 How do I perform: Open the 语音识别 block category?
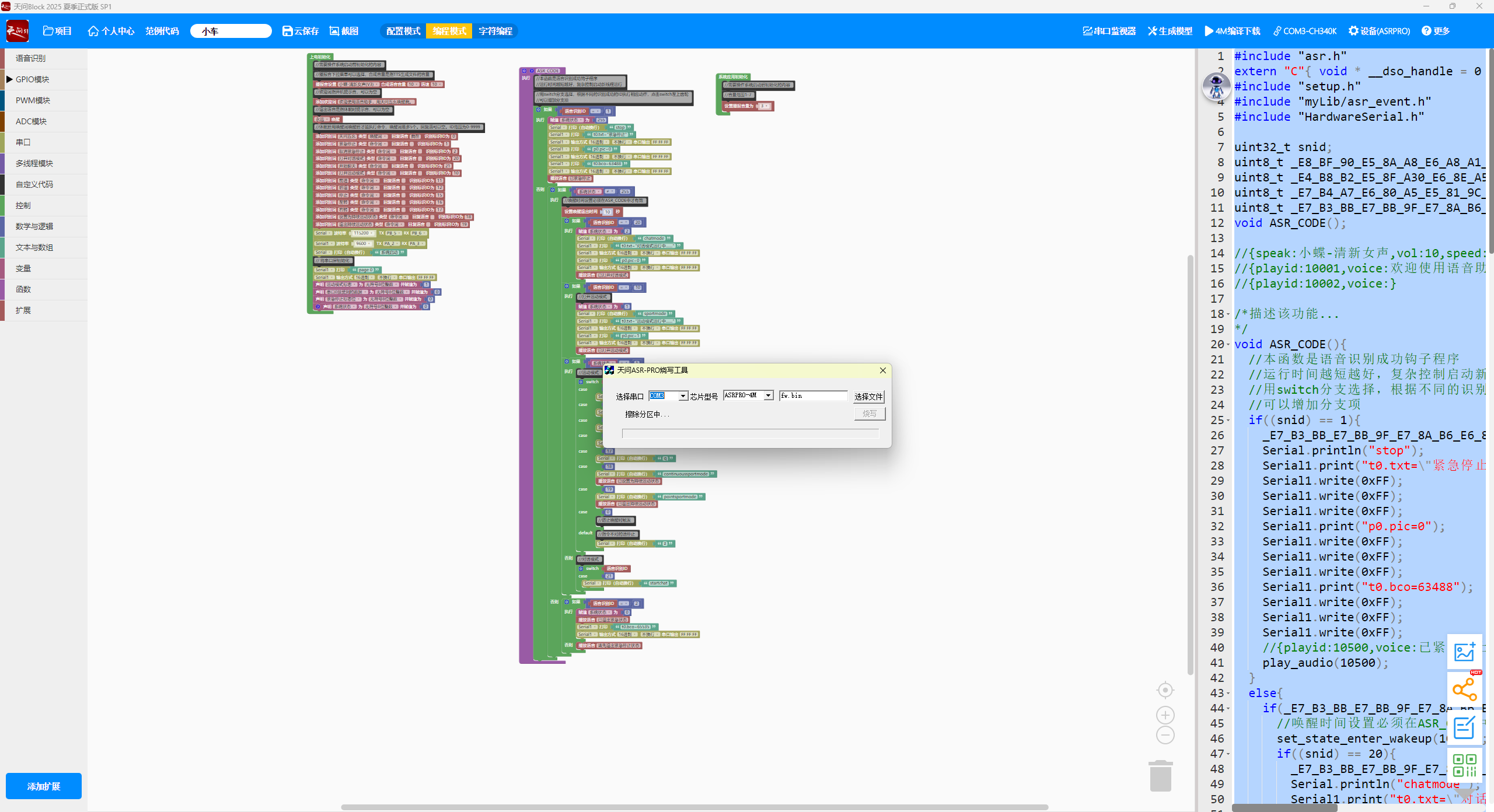point(30,58)
